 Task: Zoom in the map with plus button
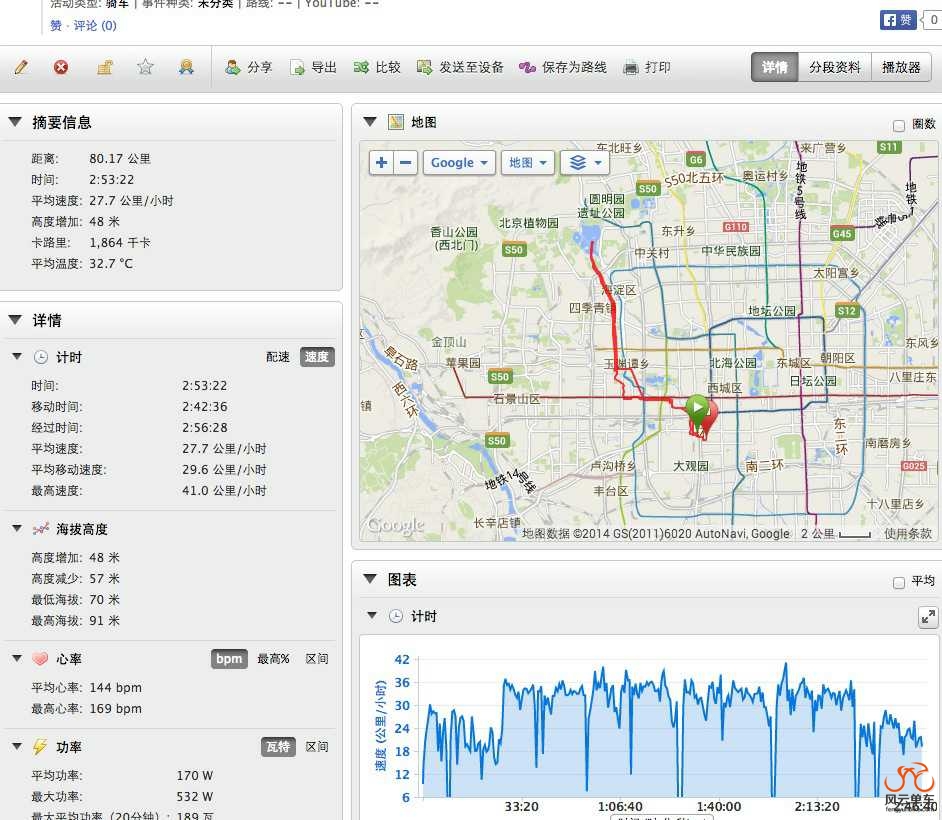click(381, 162)
